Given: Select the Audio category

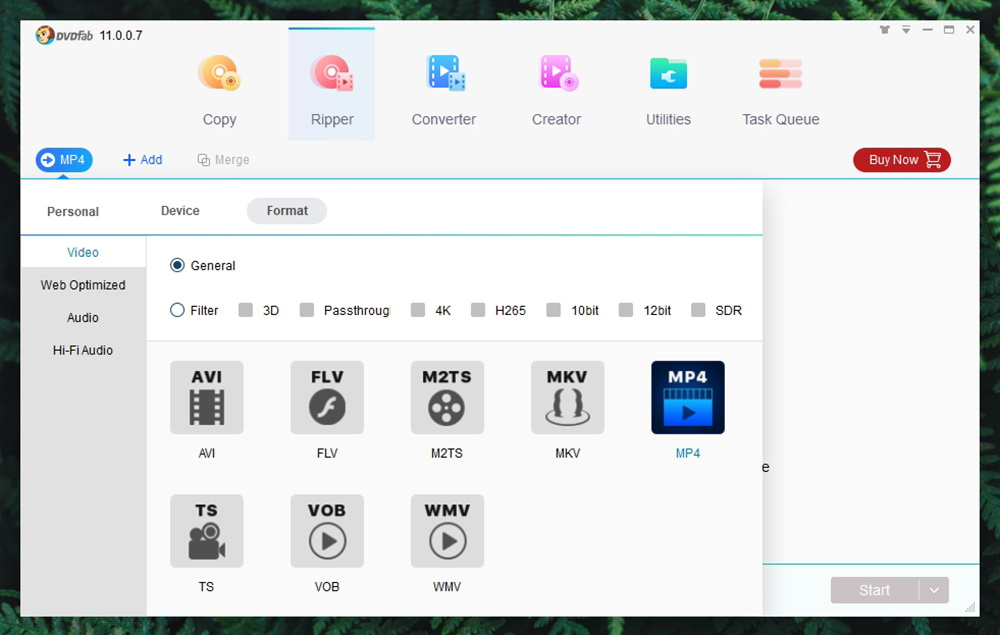Looking at the screenshot, I should click(83, 318).
